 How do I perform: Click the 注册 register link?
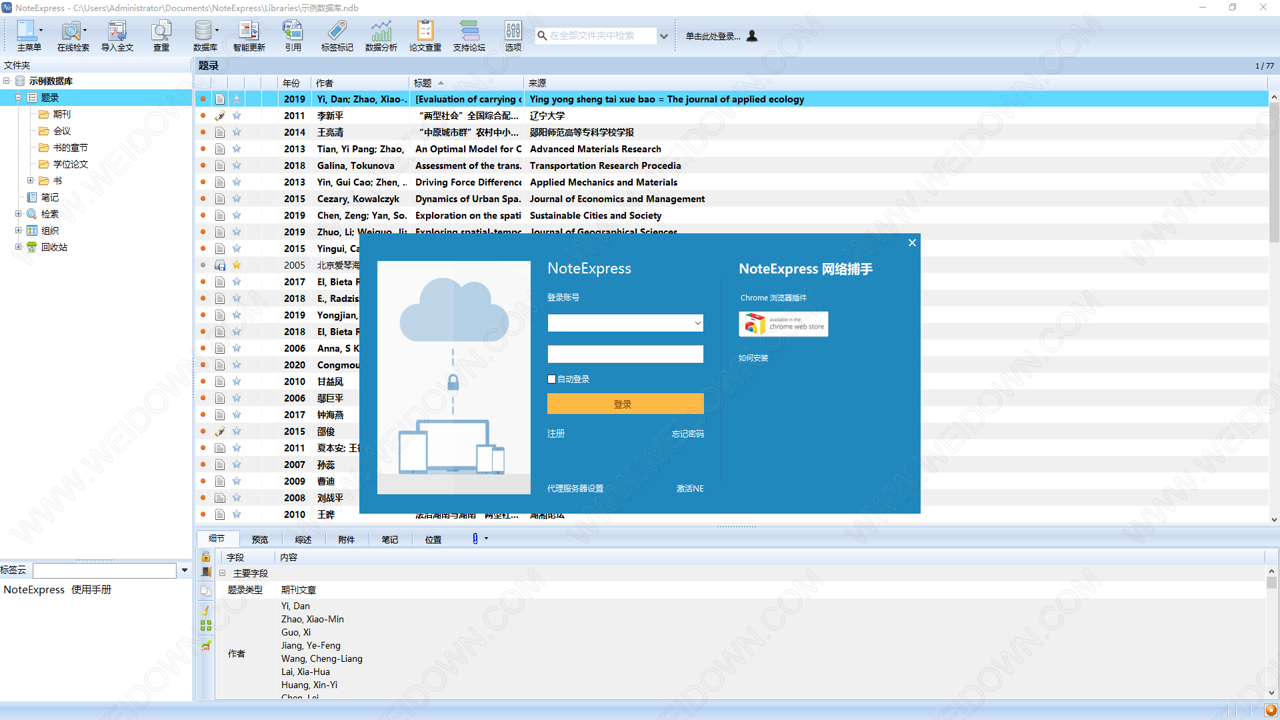click(556, 433)
